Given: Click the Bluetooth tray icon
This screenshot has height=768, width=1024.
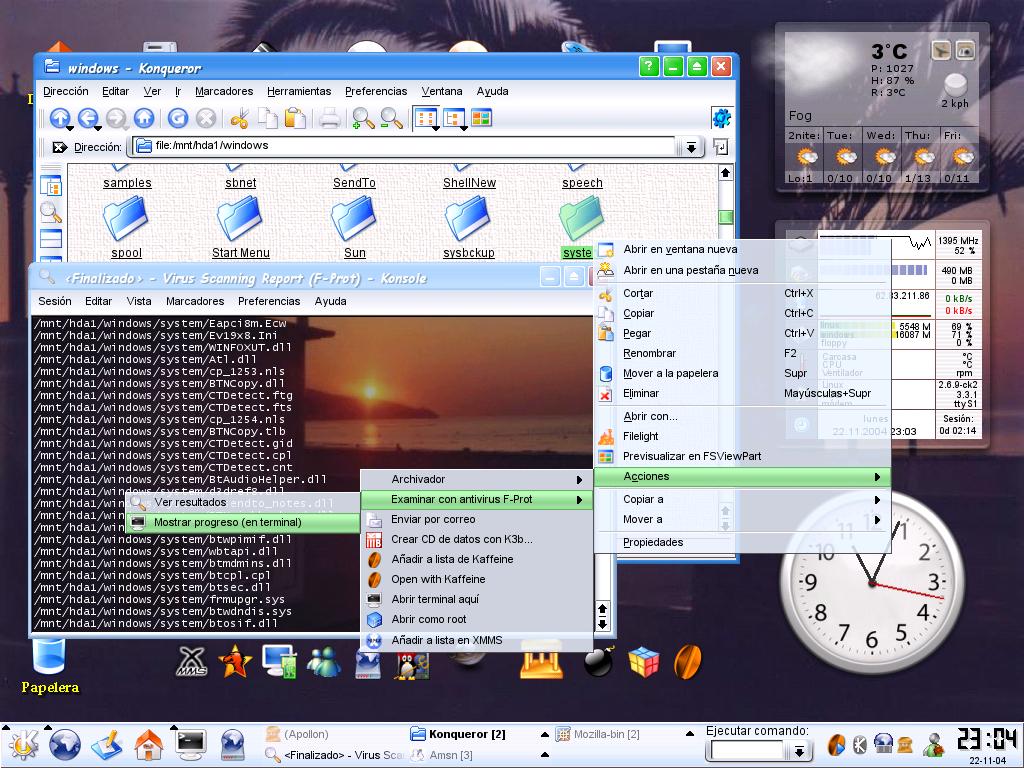Looking at the screenshot, I should [860, 744].
